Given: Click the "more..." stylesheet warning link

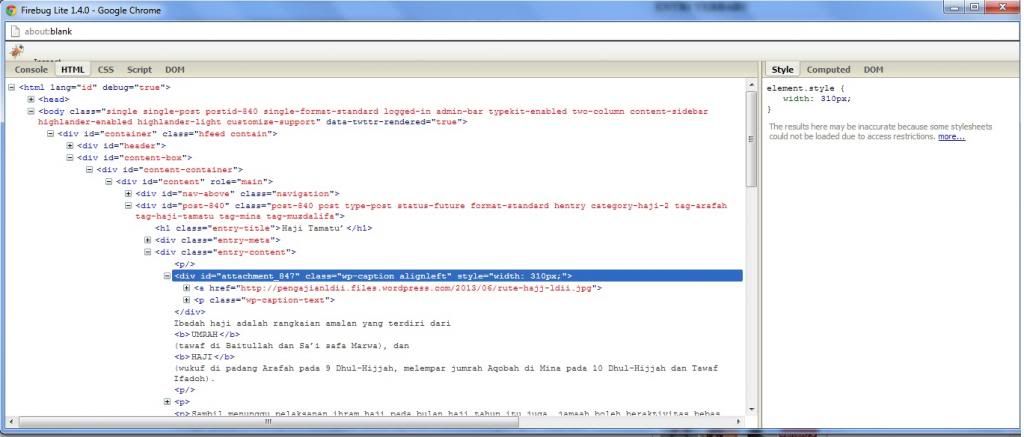Looking at the screenshot, I should coord(951,137).
